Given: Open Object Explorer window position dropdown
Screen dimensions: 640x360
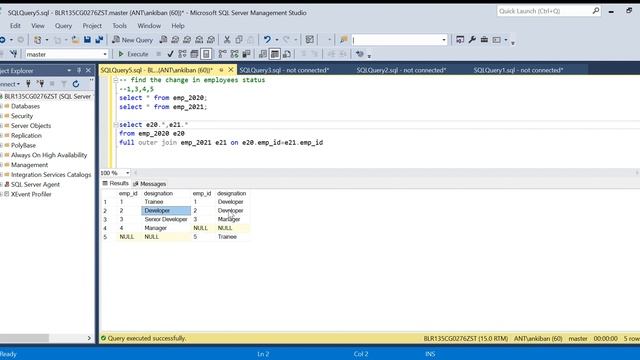Looking at the screenshot, I should click(x=69, y=70).
